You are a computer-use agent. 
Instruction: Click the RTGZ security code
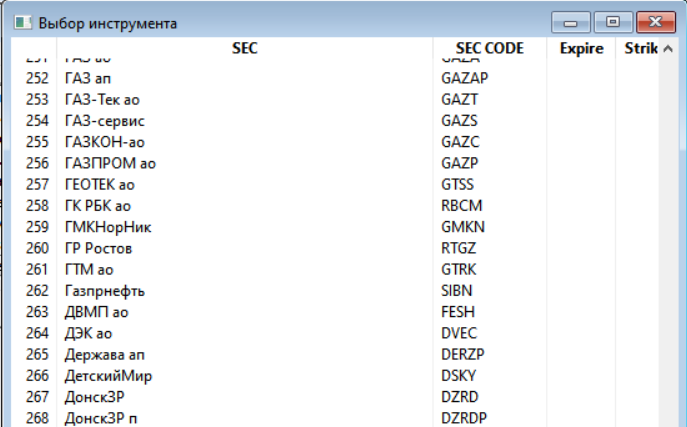point(458,248)
